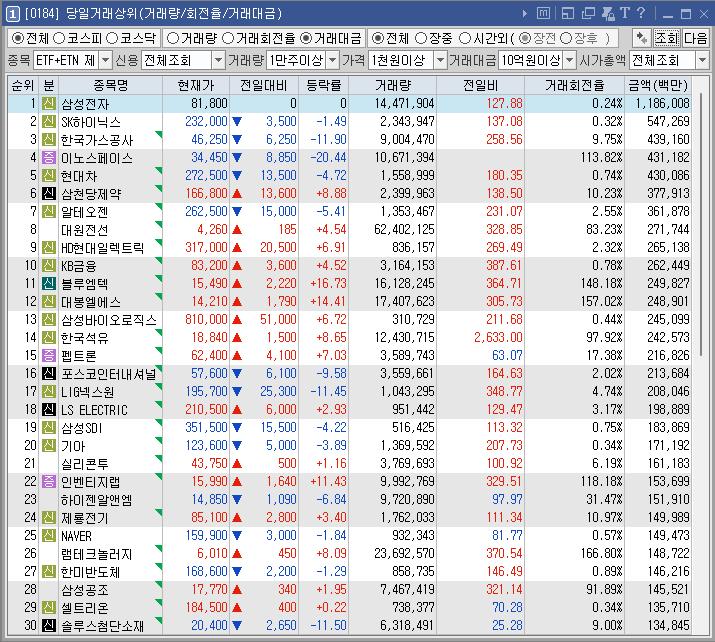Click the purple 증 badge in 펩트론 row
The image size is (715, 642).
[49, 356]
